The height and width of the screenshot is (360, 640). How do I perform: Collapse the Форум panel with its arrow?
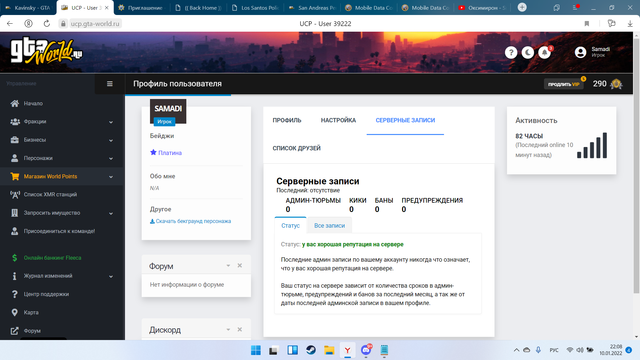228,266
